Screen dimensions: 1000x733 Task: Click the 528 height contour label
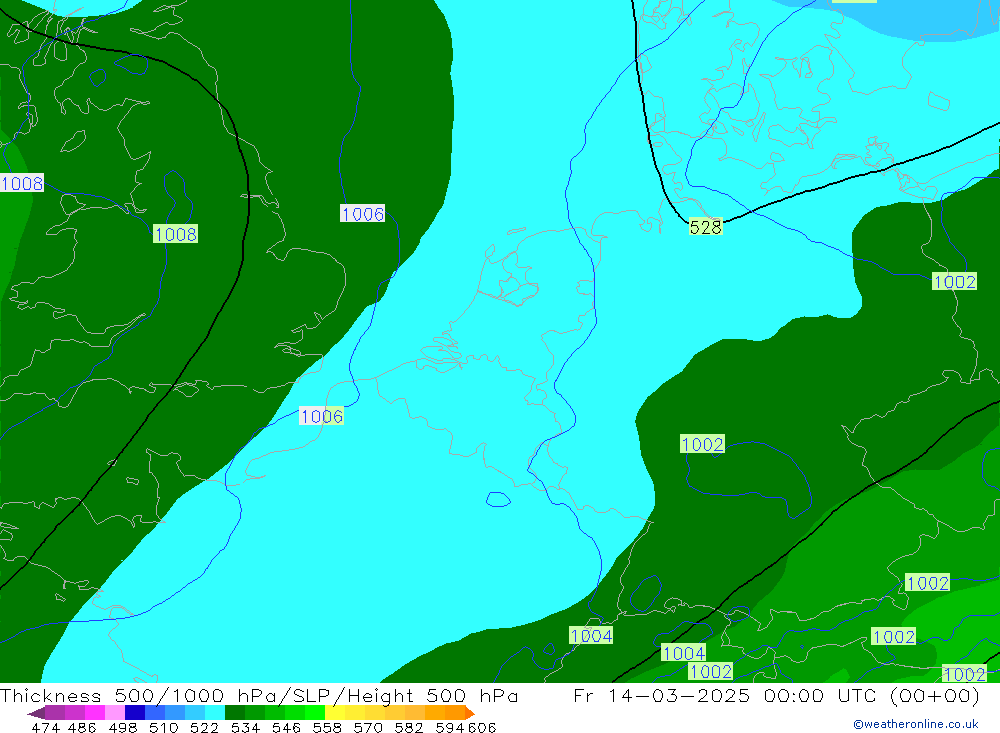tap(705, 226)
